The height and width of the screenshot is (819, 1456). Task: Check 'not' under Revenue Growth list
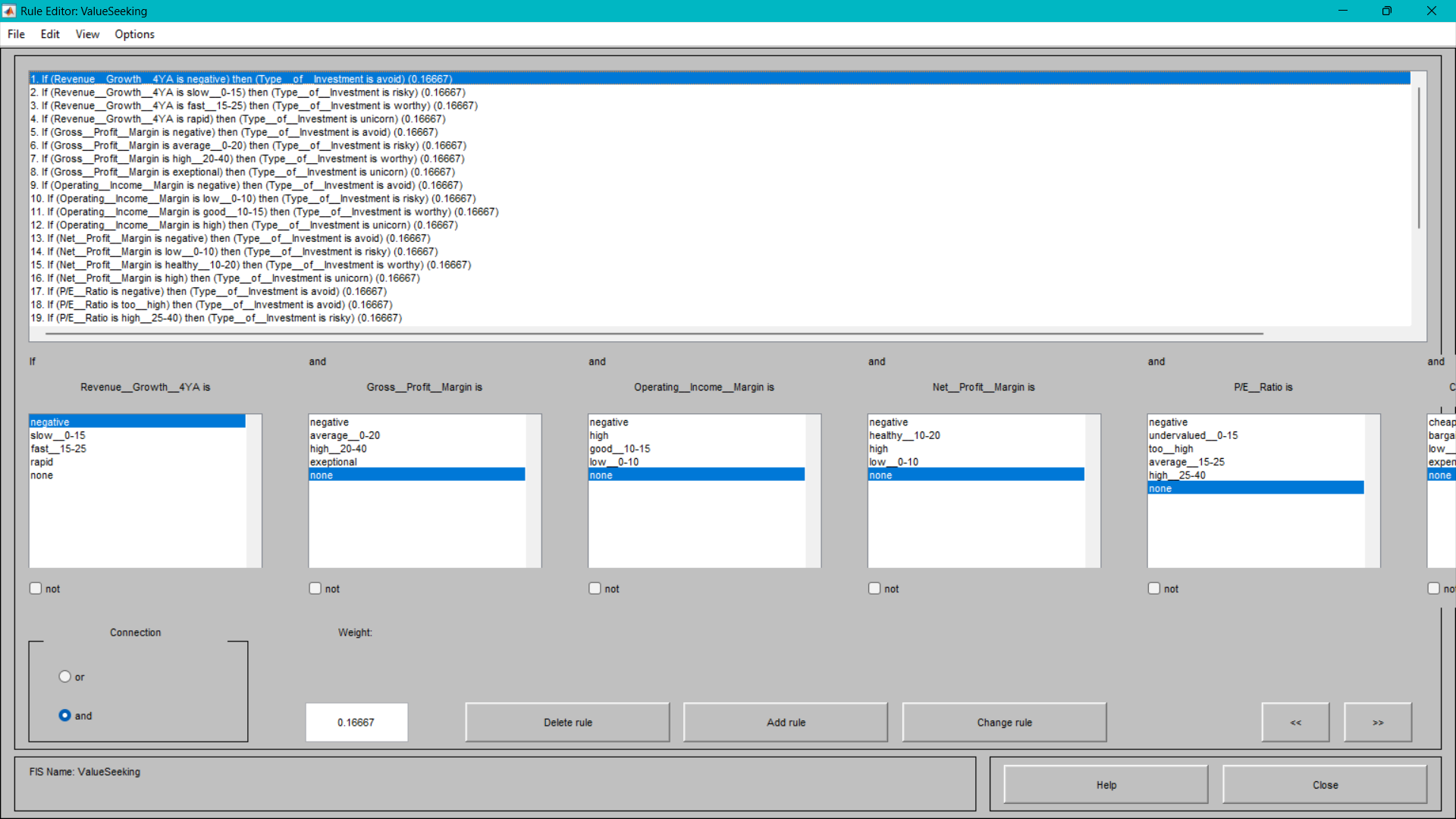pyautogui.click(x=36, y=588)
